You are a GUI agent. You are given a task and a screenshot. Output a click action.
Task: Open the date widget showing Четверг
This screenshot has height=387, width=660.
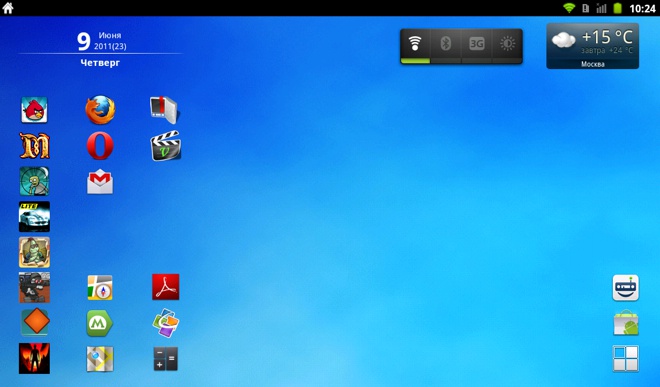pos(101,49)
